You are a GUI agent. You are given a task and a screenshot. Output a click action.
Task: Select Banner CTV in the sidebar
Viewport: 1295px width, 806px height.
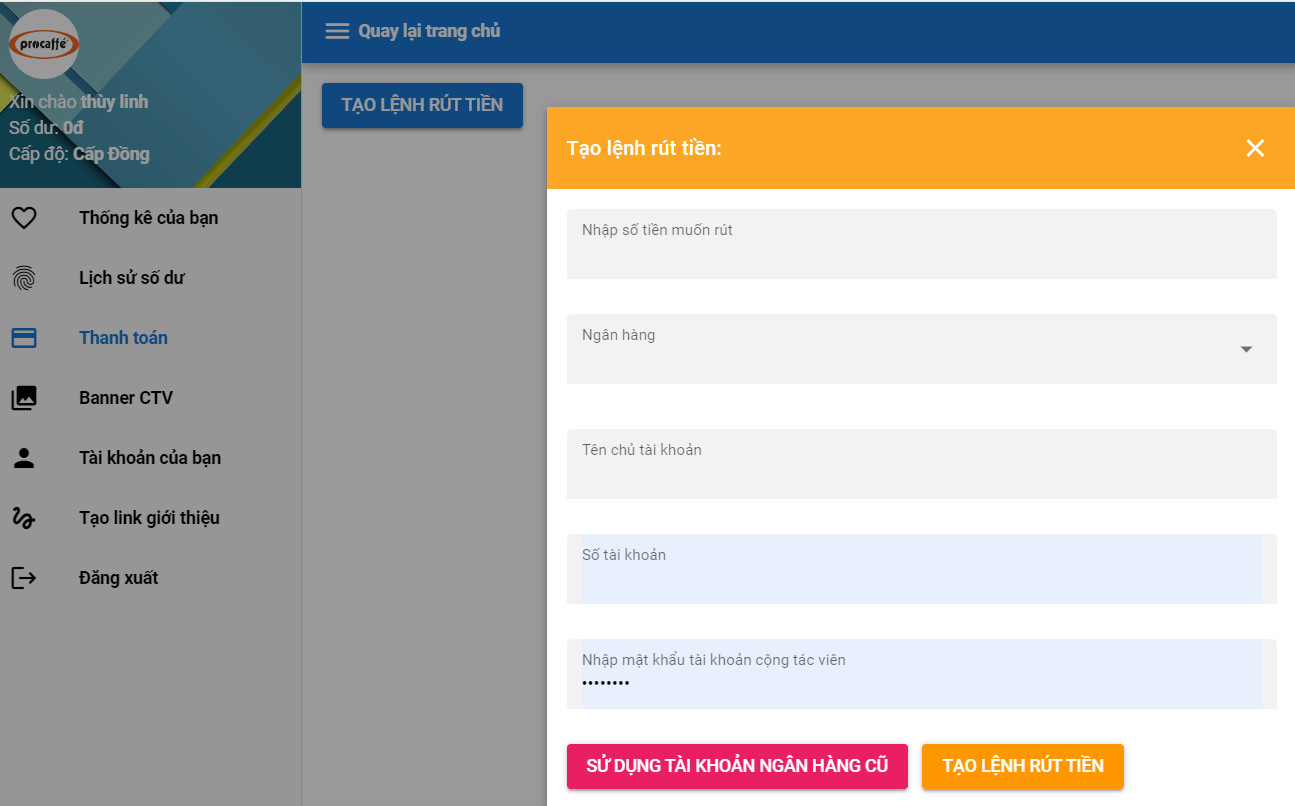126,398
